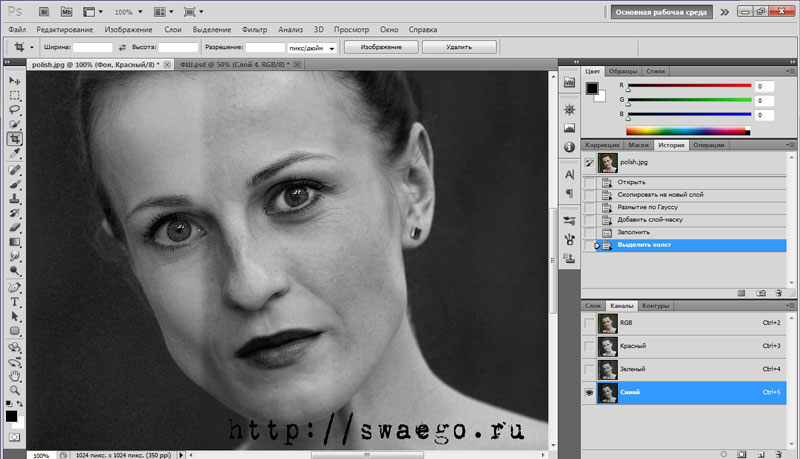Select the Zoom magnifier tool
This screenshot has height=459, width=800.
pyautogui.click(x=15, y=390)
